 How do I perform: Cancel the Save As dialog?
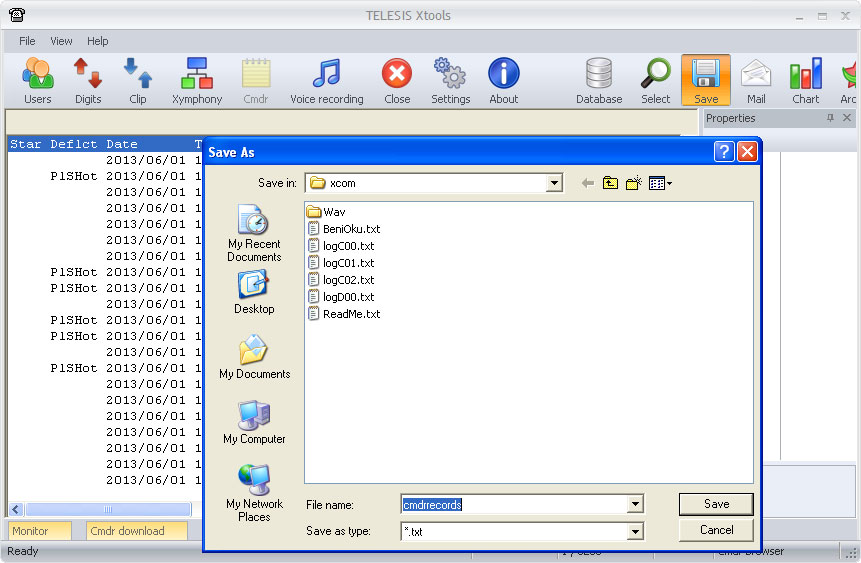(716, 530)
